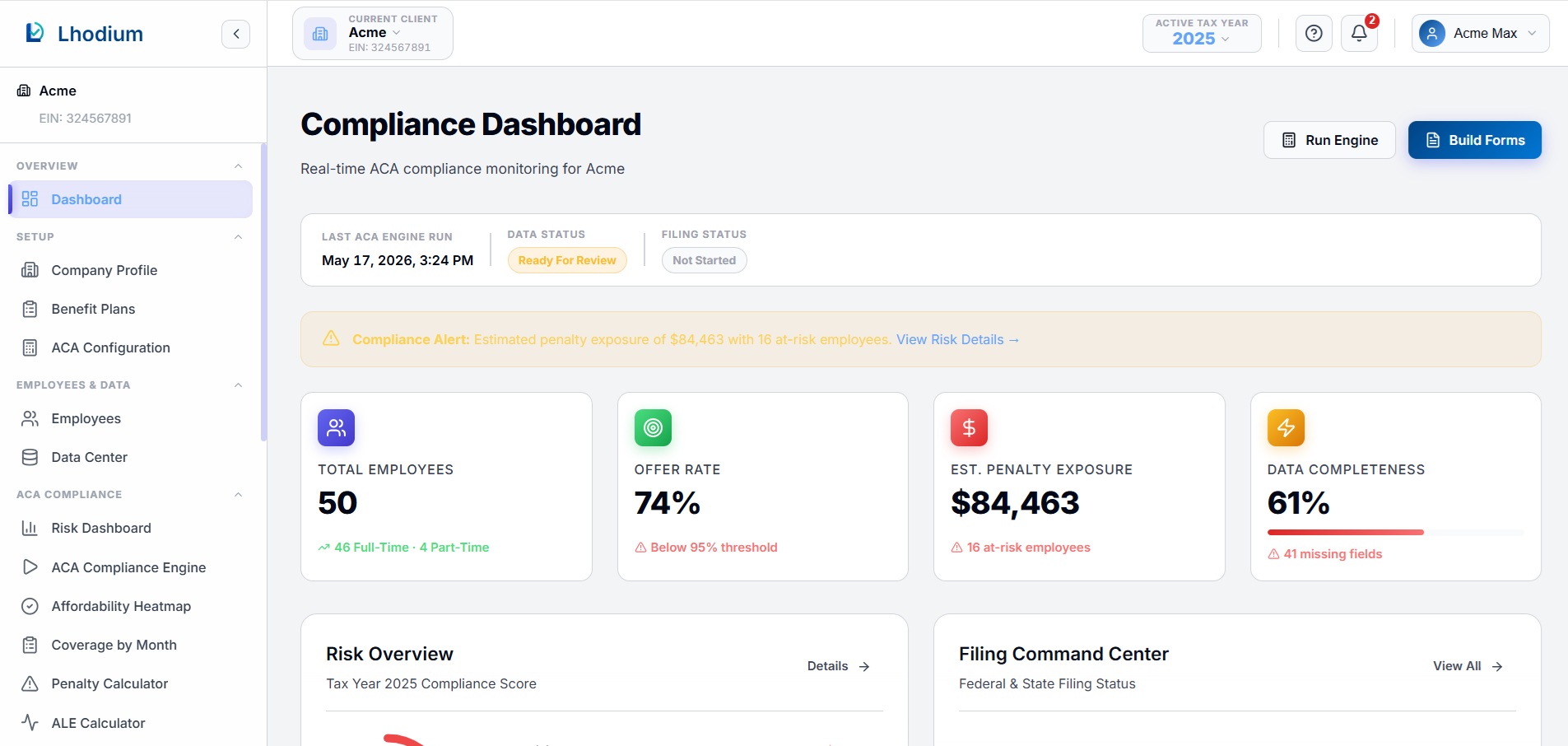
Task: Open Company Profile in the sidebar
Action: [x=131, y=270]
